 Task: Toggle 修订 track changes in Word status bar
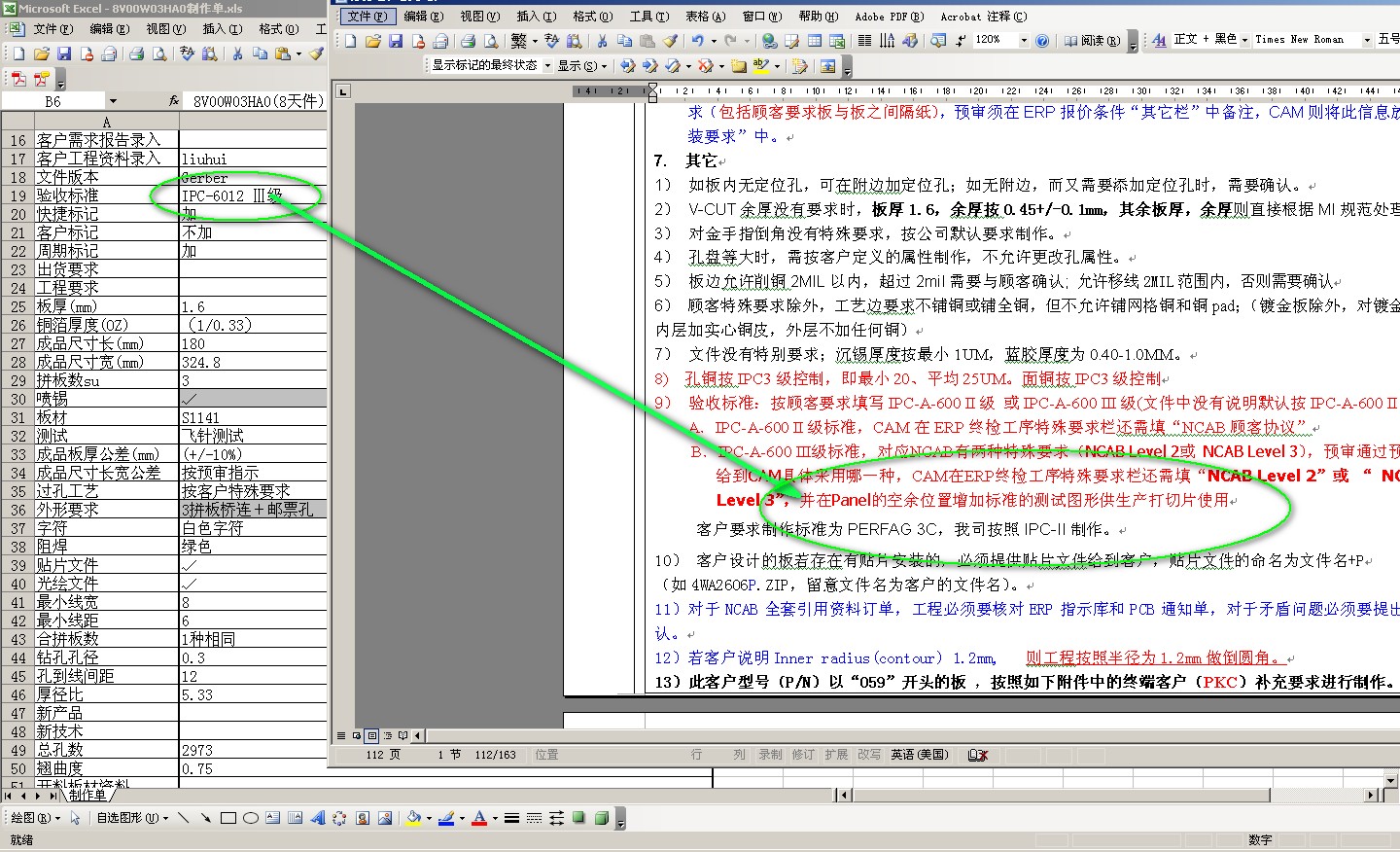click(x=803, y=755)
